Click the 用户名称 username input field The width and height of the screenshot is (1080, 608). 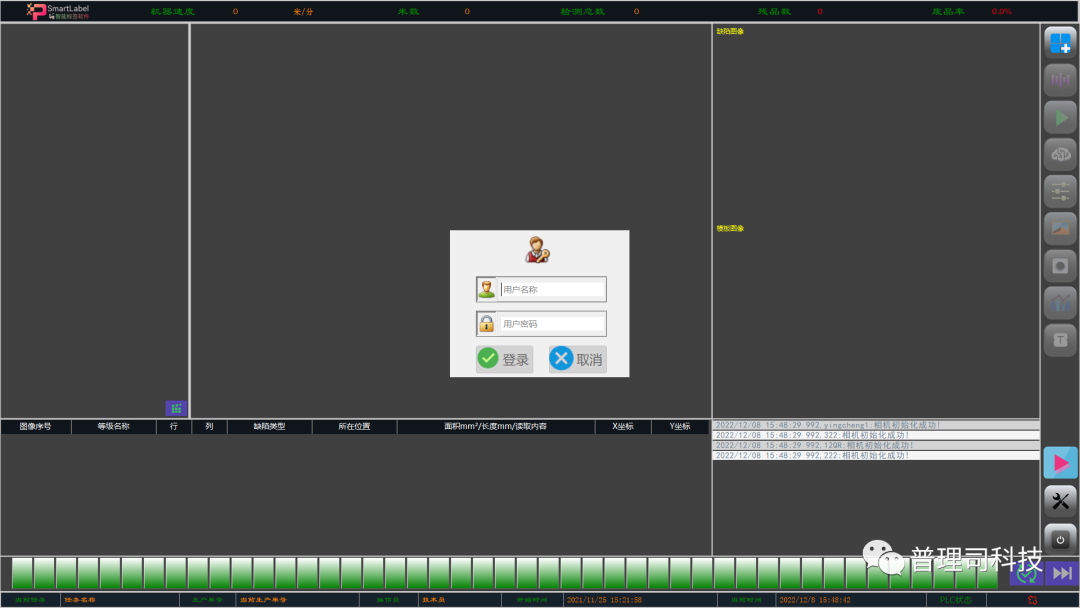click(552, 290)
